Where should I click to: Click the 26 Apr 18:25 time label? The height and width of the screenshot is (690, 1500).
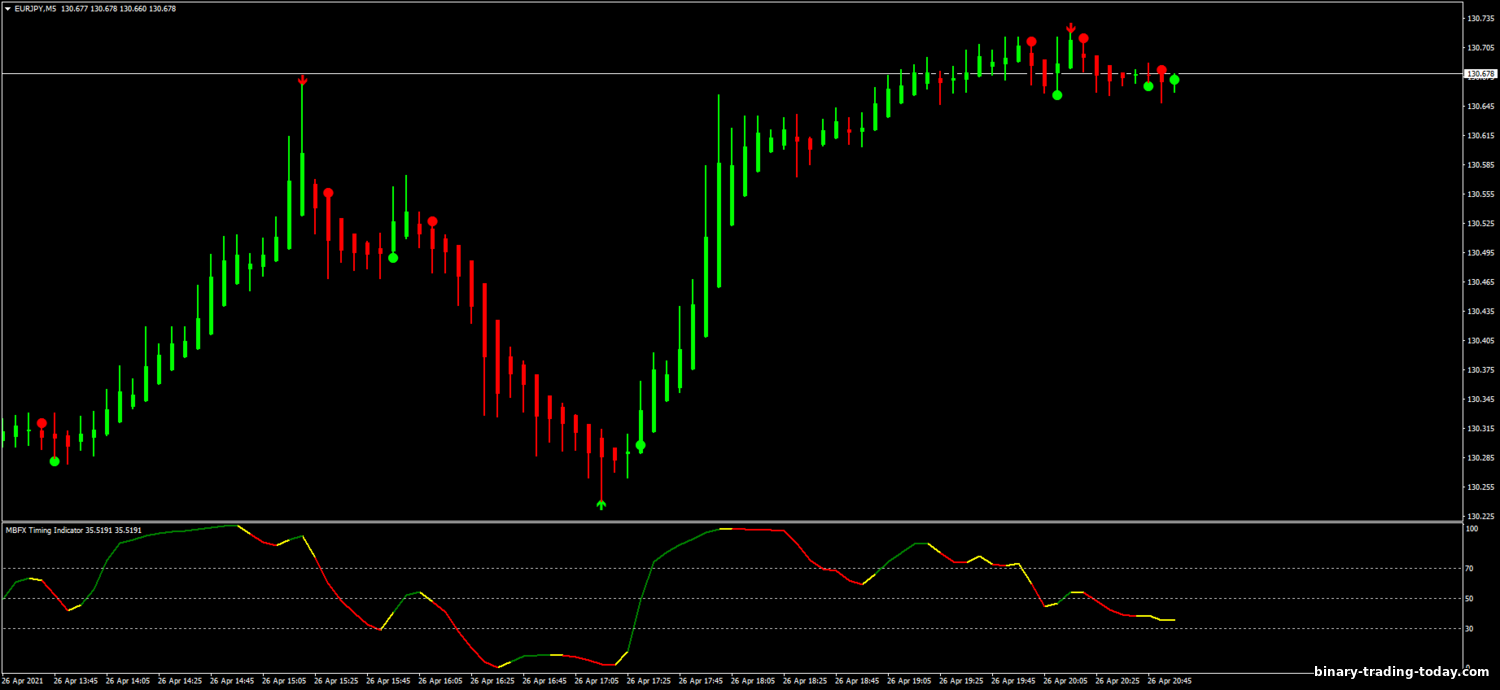(804, 680)
